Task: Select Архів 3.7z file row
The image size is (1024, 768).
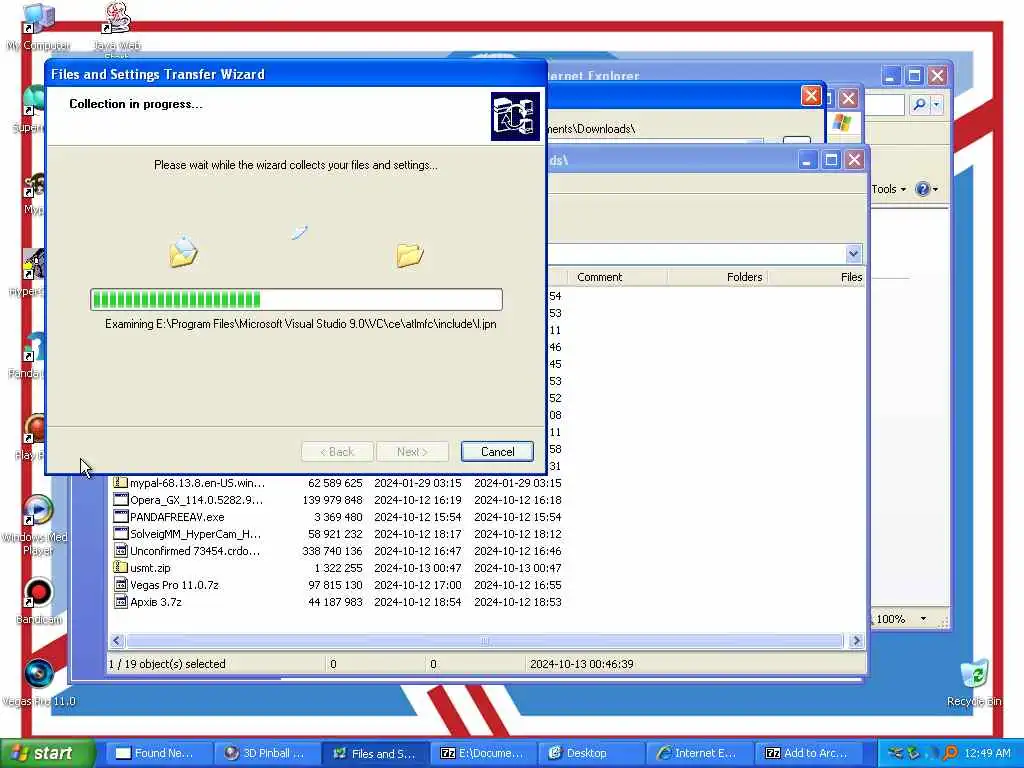Action: 337,602
